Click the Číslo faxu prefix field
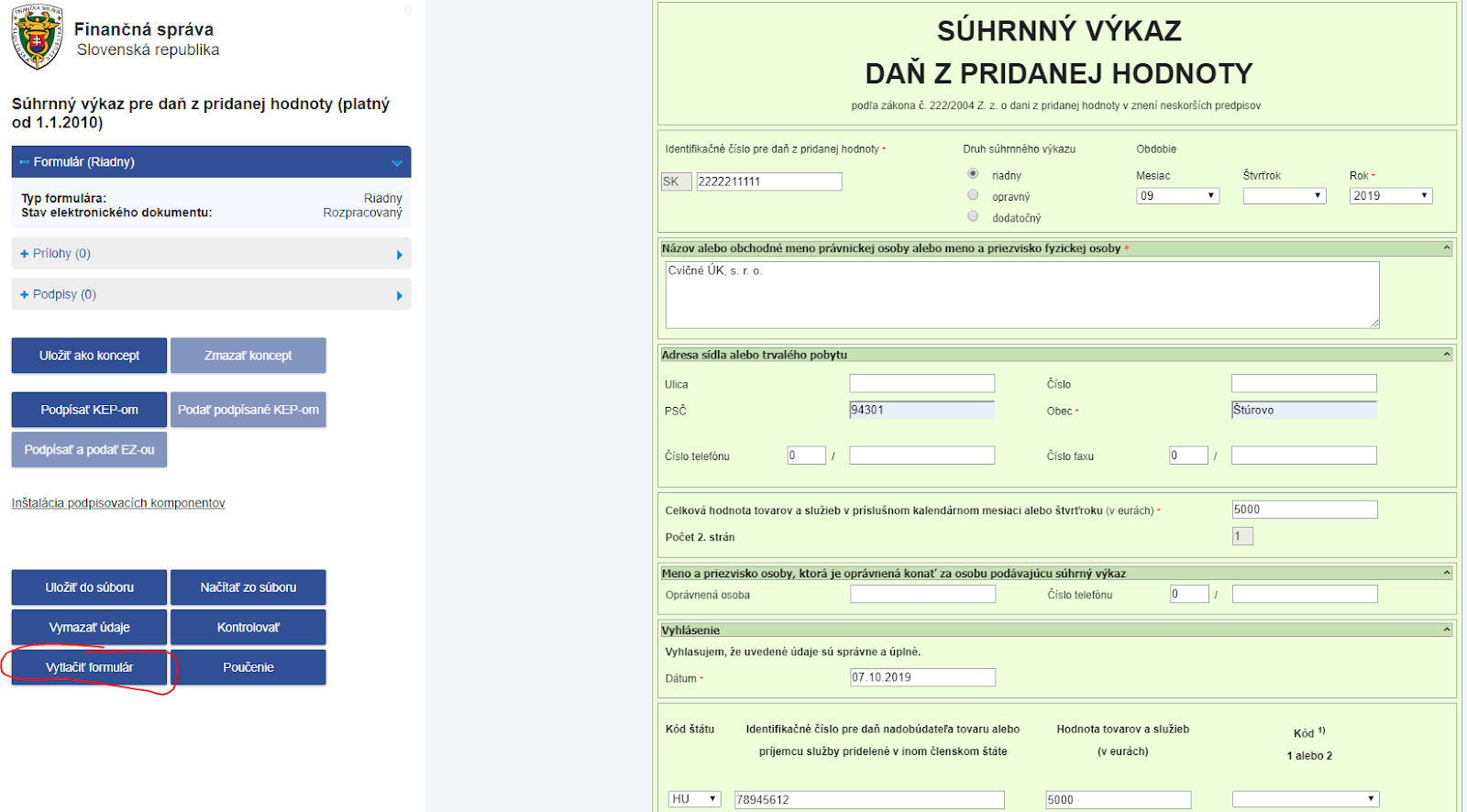Image resolution: width=1467 pixels, height=812 pixels. pyautogui.click(x=1188, y=455)
